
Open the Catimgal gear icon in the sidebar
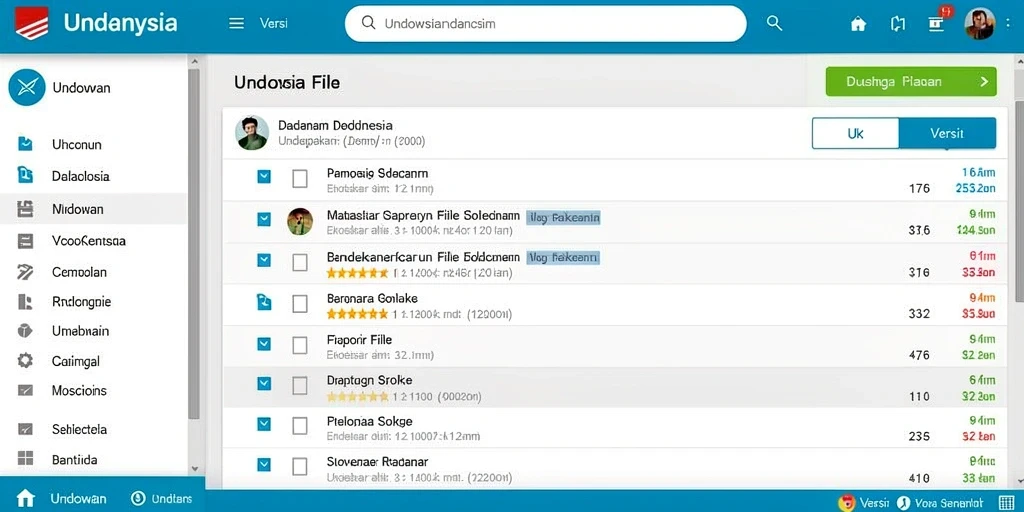click(x=25, y=360)
